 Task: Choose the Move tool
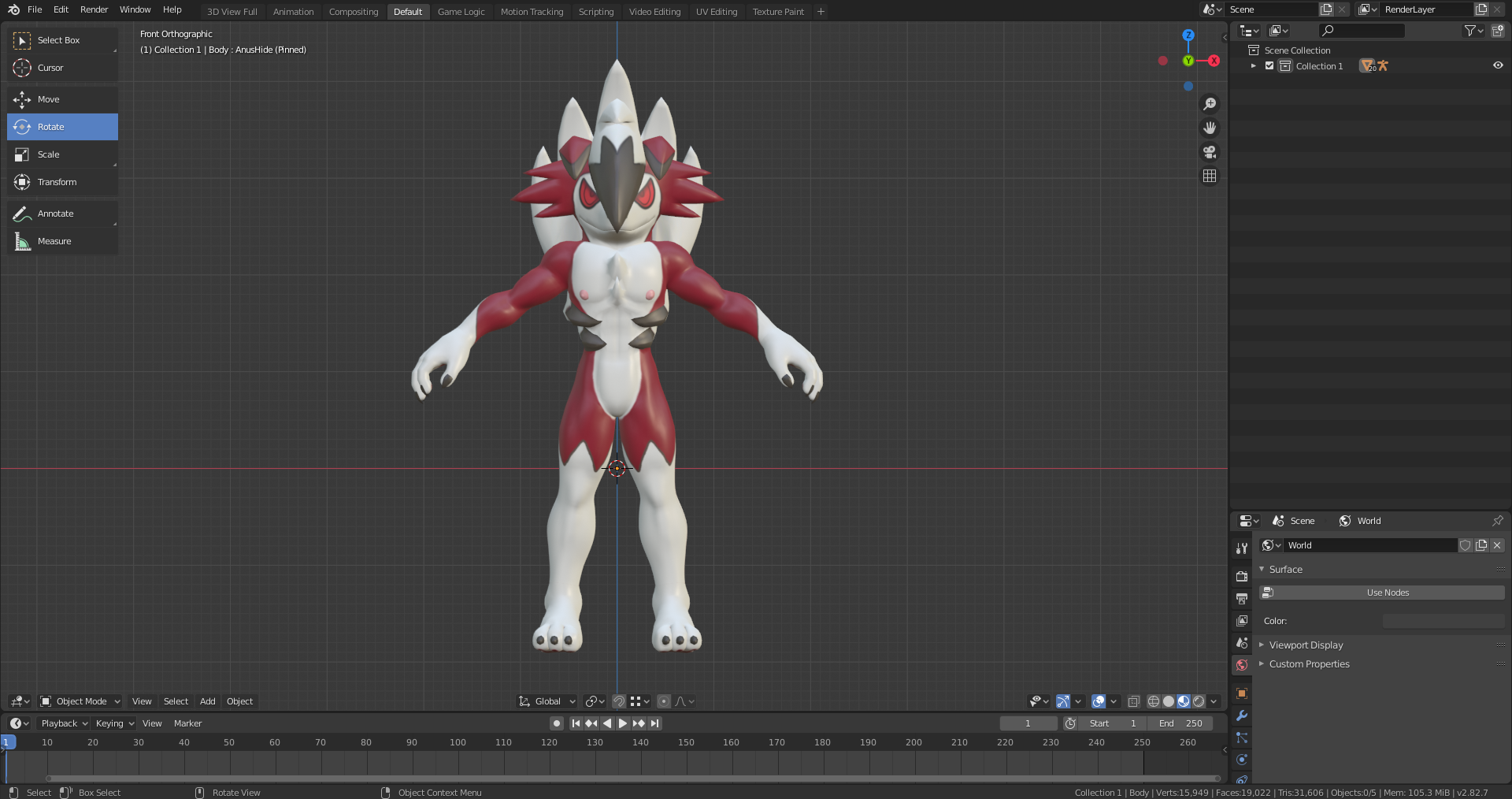click(x=62, y=99)
